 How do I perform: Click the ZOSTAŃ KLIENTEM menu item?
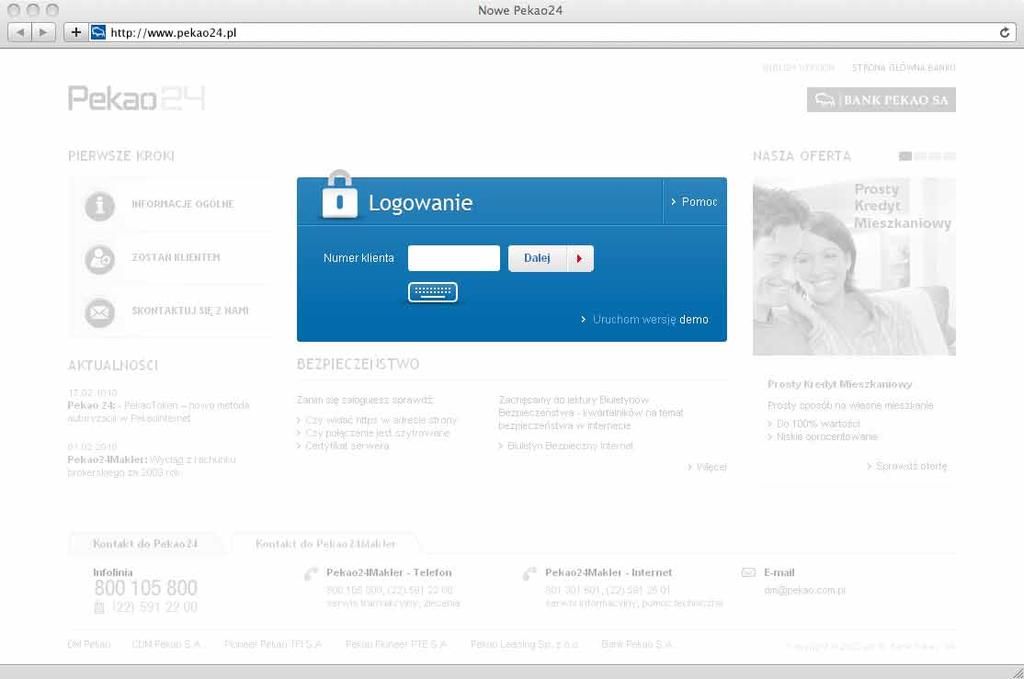[x=176, y=257]
